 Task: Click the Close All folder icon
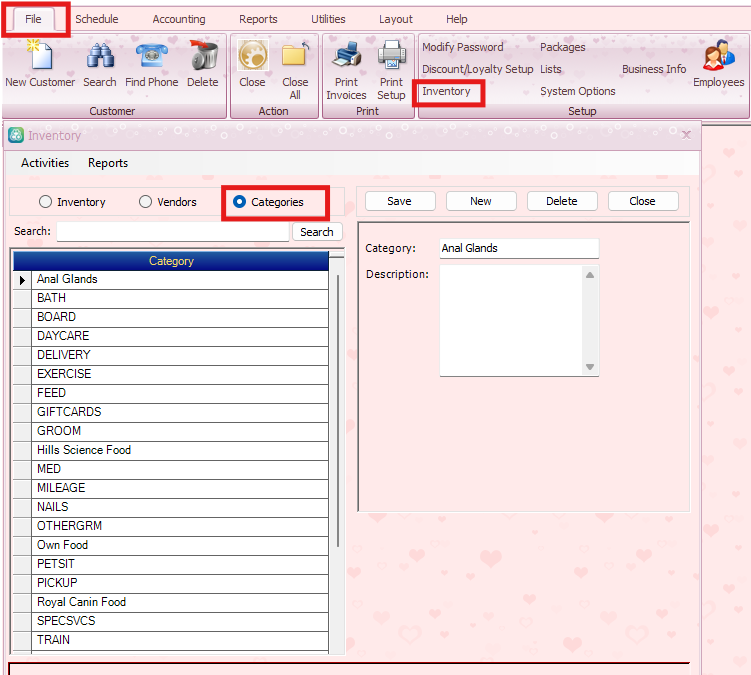pyautogui.click(x=295, y=56)
